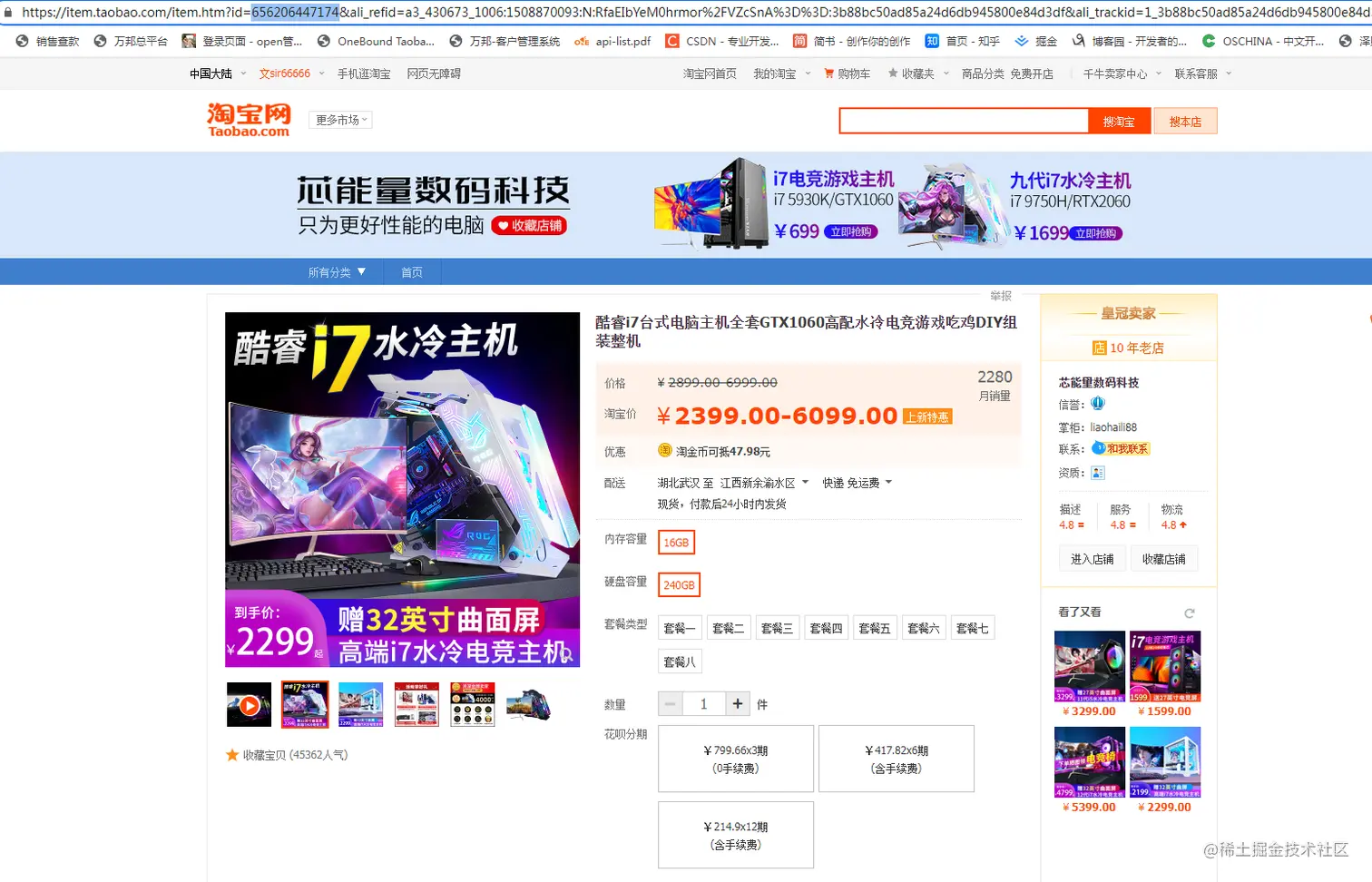Viewport: 1372px width, 882px height.
Task: Click the 收藏店铺 heart badge in banner
Action: click(x=529, y=226)
